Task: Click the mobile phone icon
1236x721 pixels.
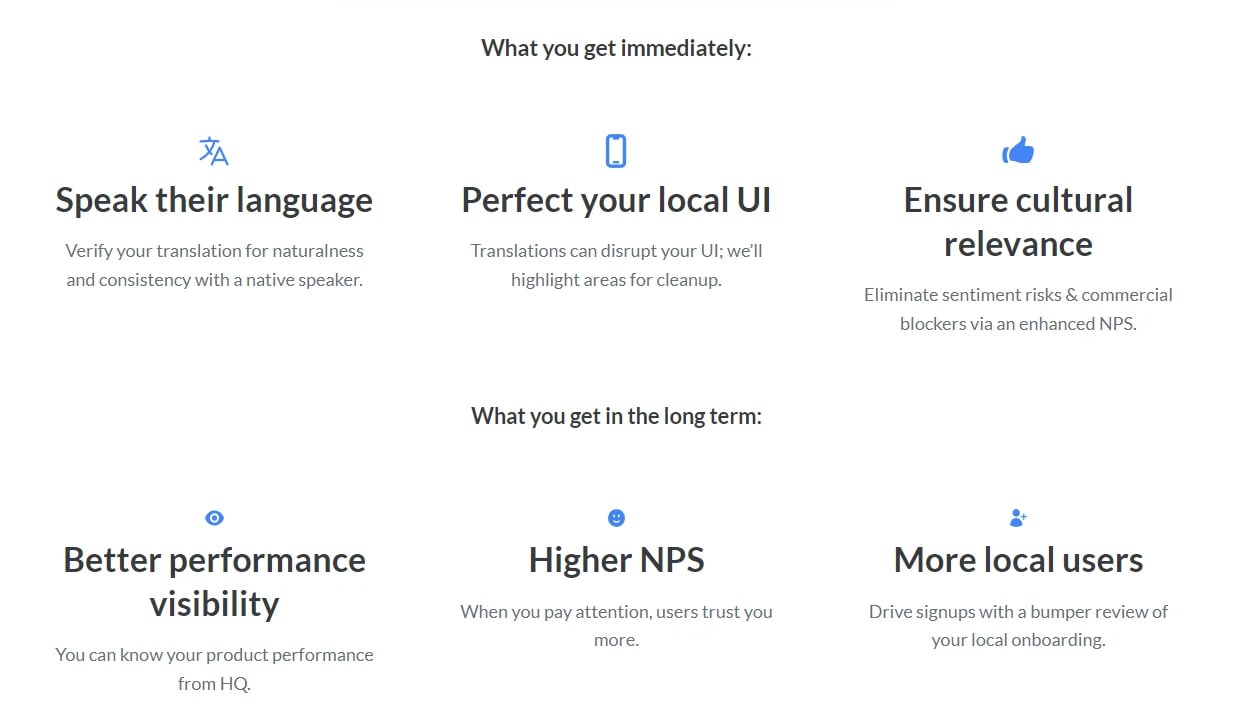Action: [616, 151]
